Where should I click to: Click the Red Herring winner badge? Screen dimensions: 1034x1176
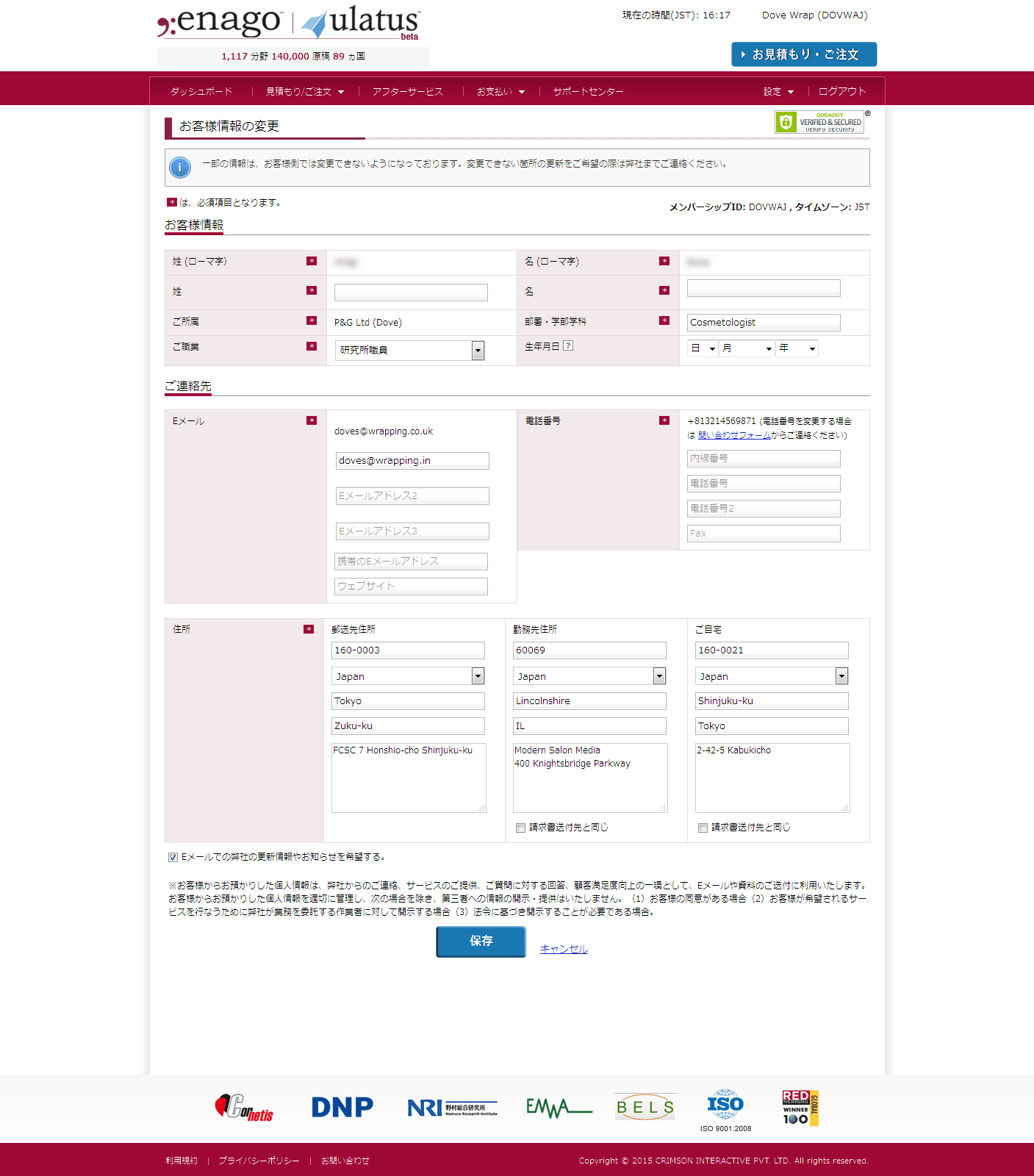[800, 1108]
